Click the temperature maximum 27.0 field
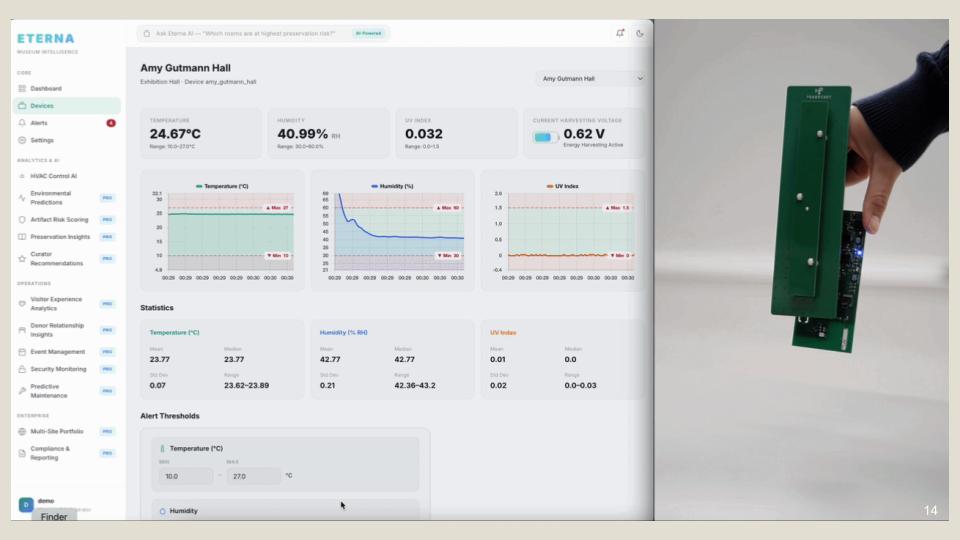This screenshot has width=960, height=540. tap(253, 476)
